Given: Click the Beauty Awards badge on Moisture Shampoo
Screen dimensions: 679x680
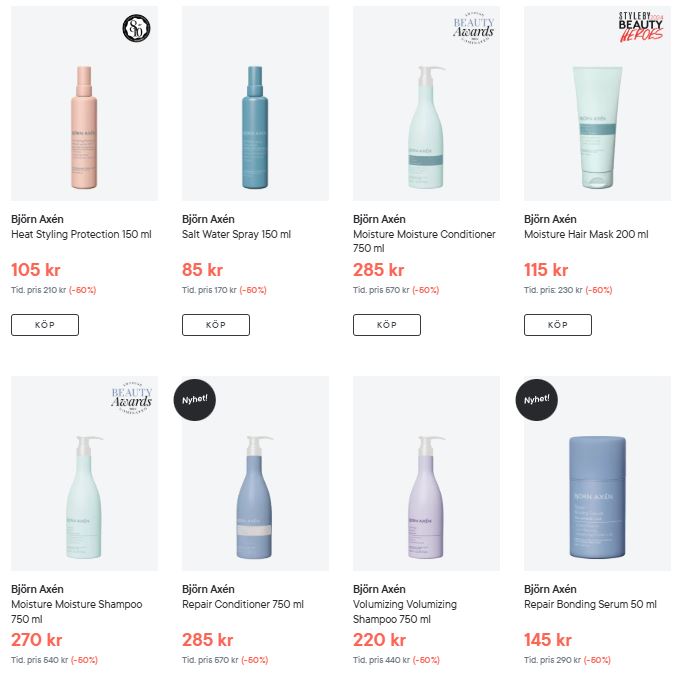Looking at the screenshot, I should pyautogui.click(x=131, y=398).
